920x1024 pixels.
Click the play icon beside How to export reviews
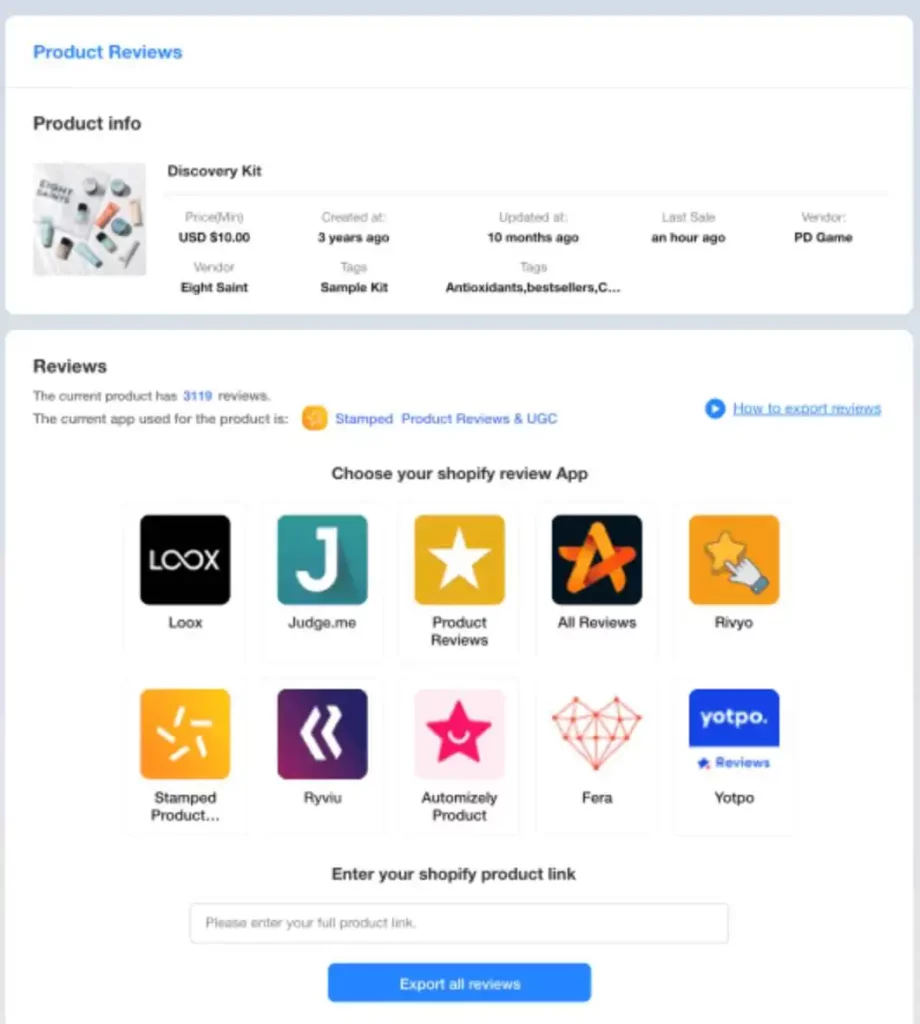pyautogui.click(x=715, y=408)
